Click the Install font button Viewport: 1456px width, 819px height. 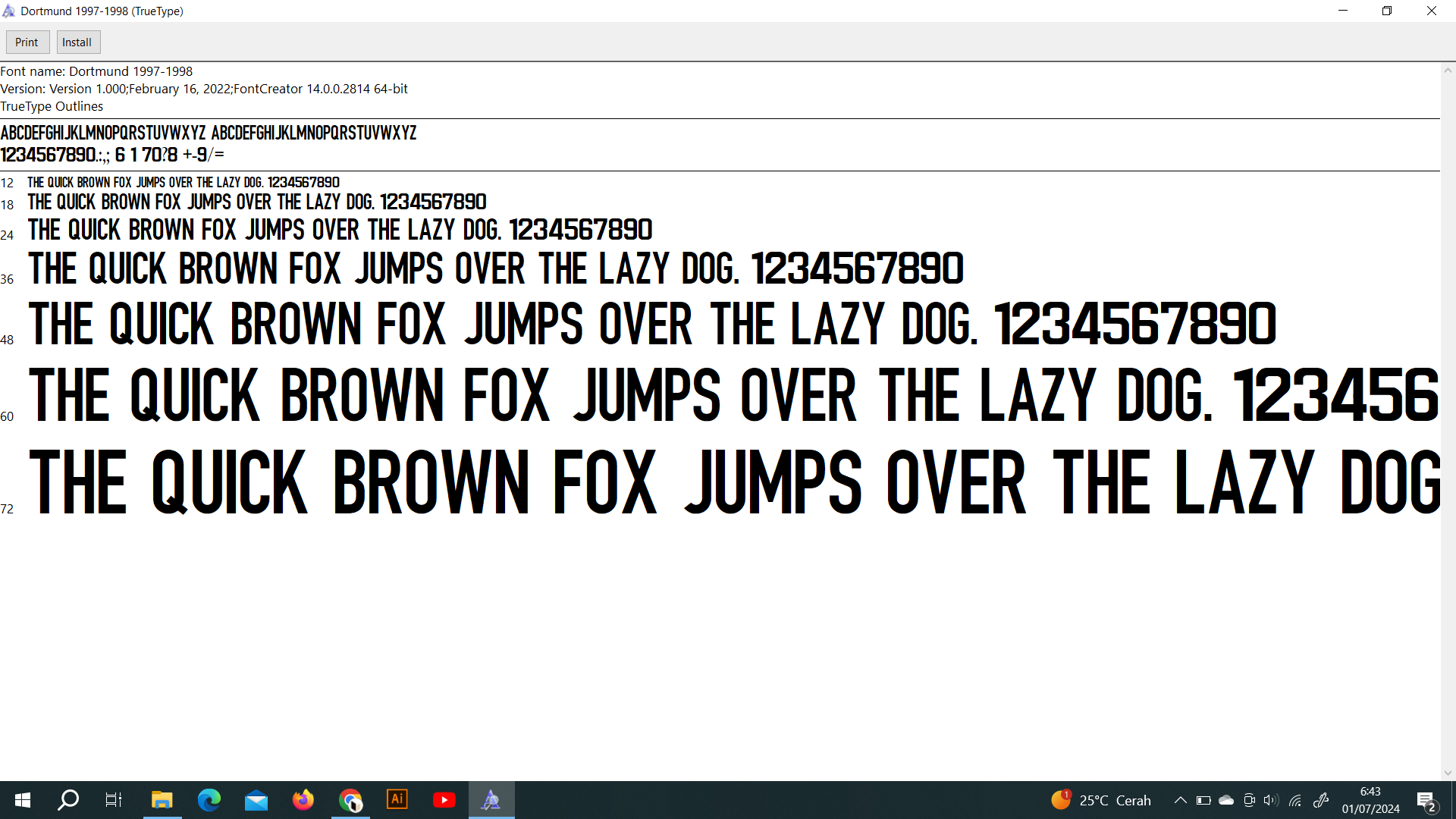click(77, 42)
